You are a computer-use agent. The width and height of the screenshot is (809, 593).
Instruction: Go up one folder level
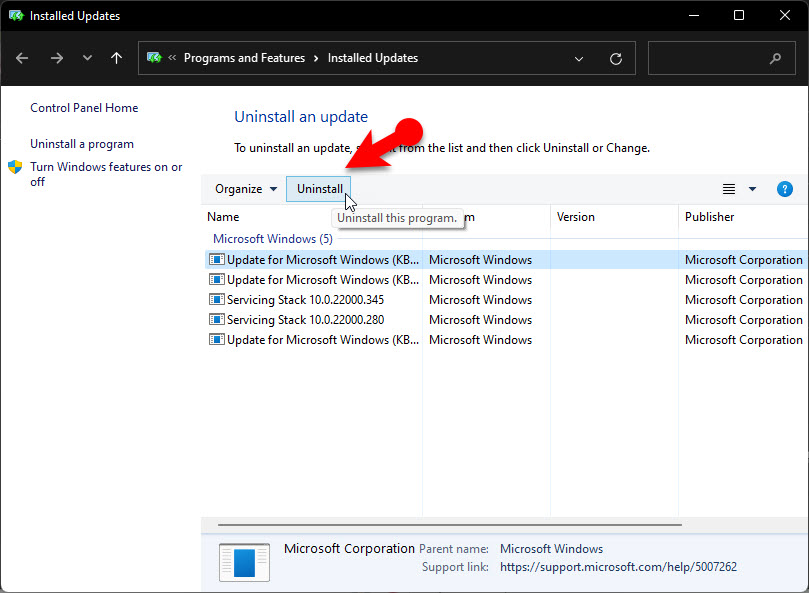(x=117, y=58)
